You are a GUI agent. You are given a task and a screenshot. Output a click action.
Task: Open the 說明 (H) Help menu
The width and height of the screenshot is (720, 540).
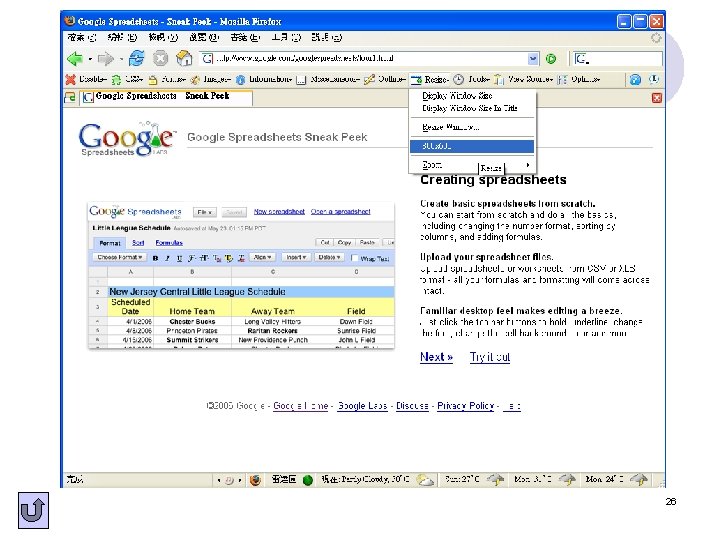[326, 38]
